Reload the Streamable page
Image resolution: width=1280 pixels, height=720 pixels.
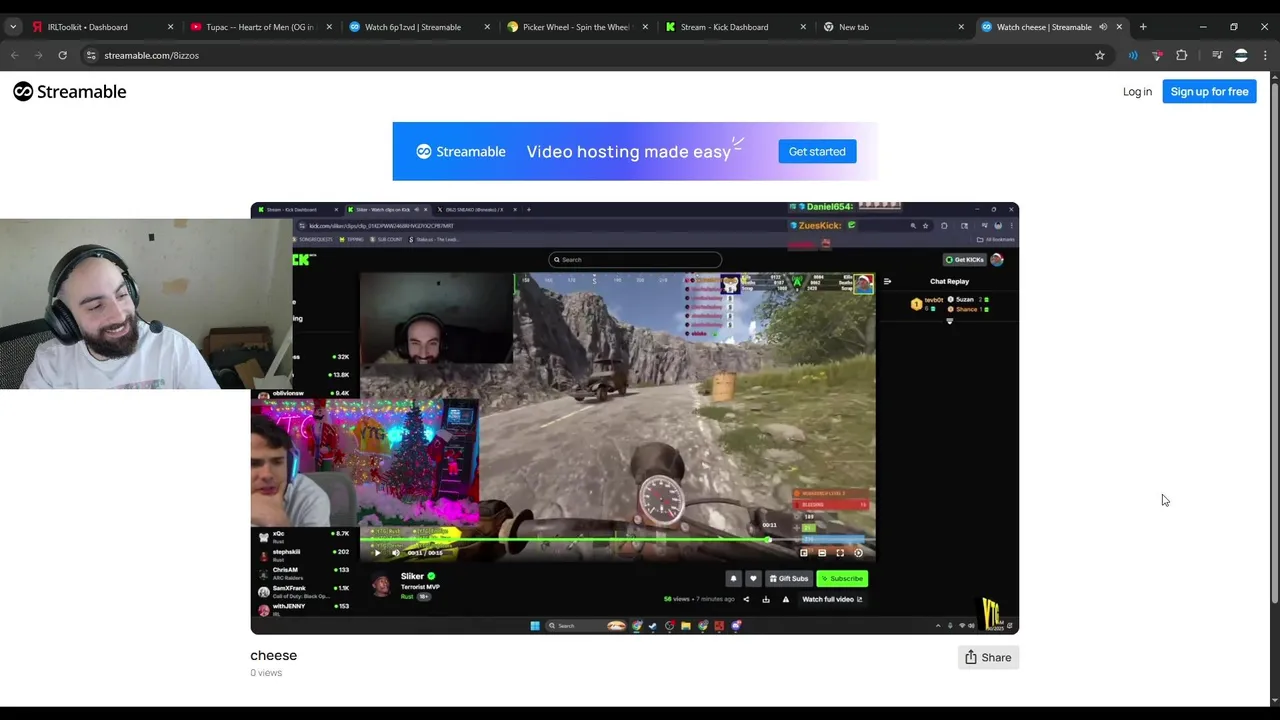tap(62, 55)
